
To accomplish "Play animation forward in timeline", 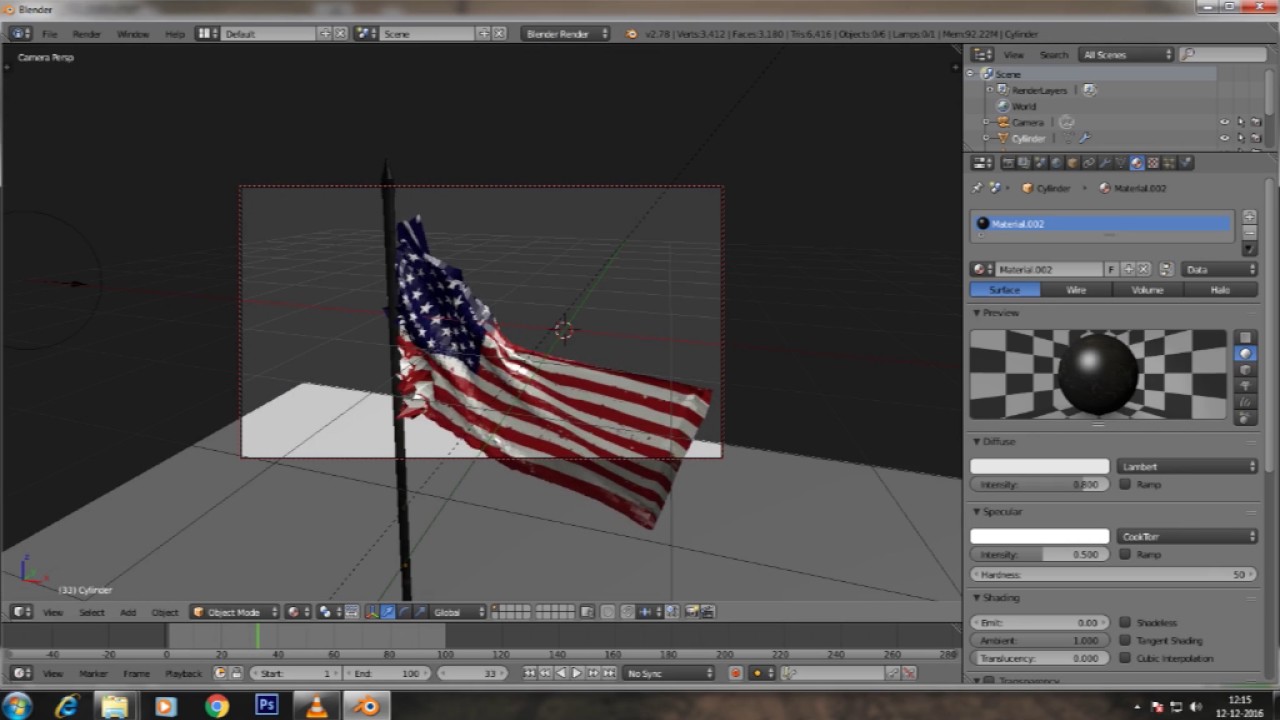I will click(576, 673).
